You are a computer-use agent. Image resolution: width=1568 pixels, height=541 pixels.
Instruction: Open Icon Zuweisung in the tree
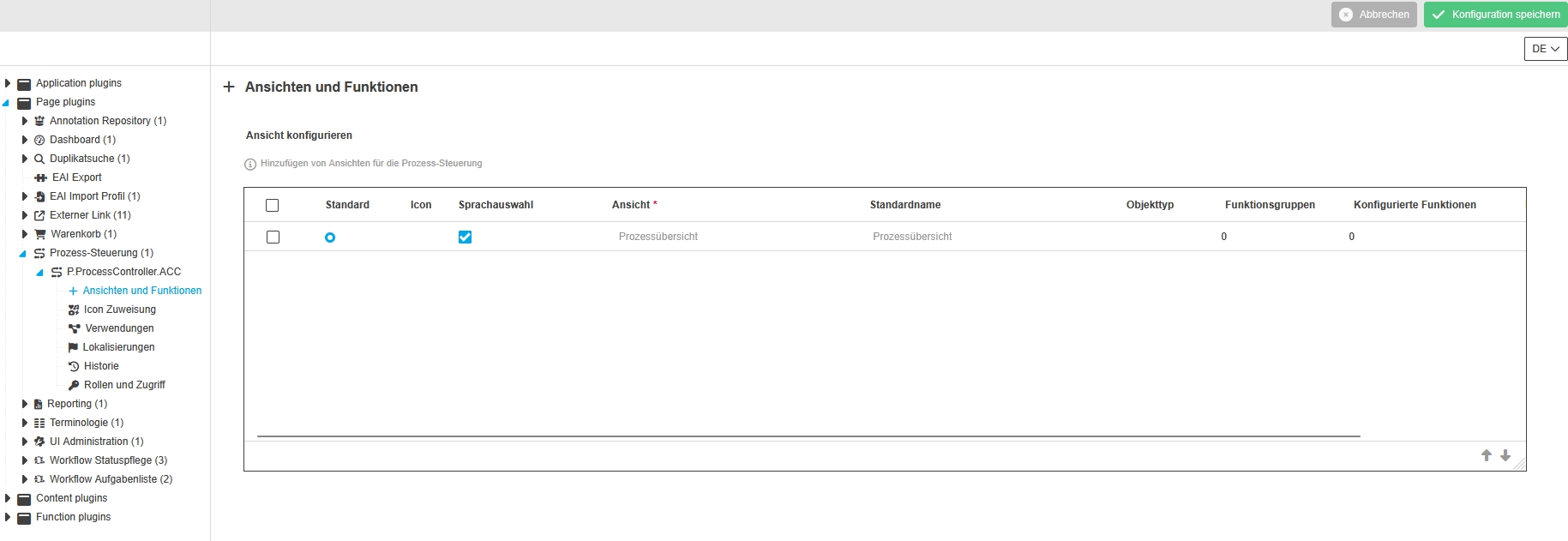pyautogui.click(x=119, y=310)
